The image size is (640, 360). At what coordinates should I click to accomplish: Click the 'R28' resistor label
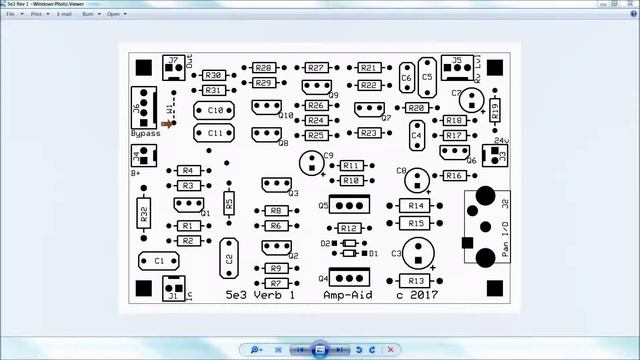pyautogui.click(x=264, y=68)
